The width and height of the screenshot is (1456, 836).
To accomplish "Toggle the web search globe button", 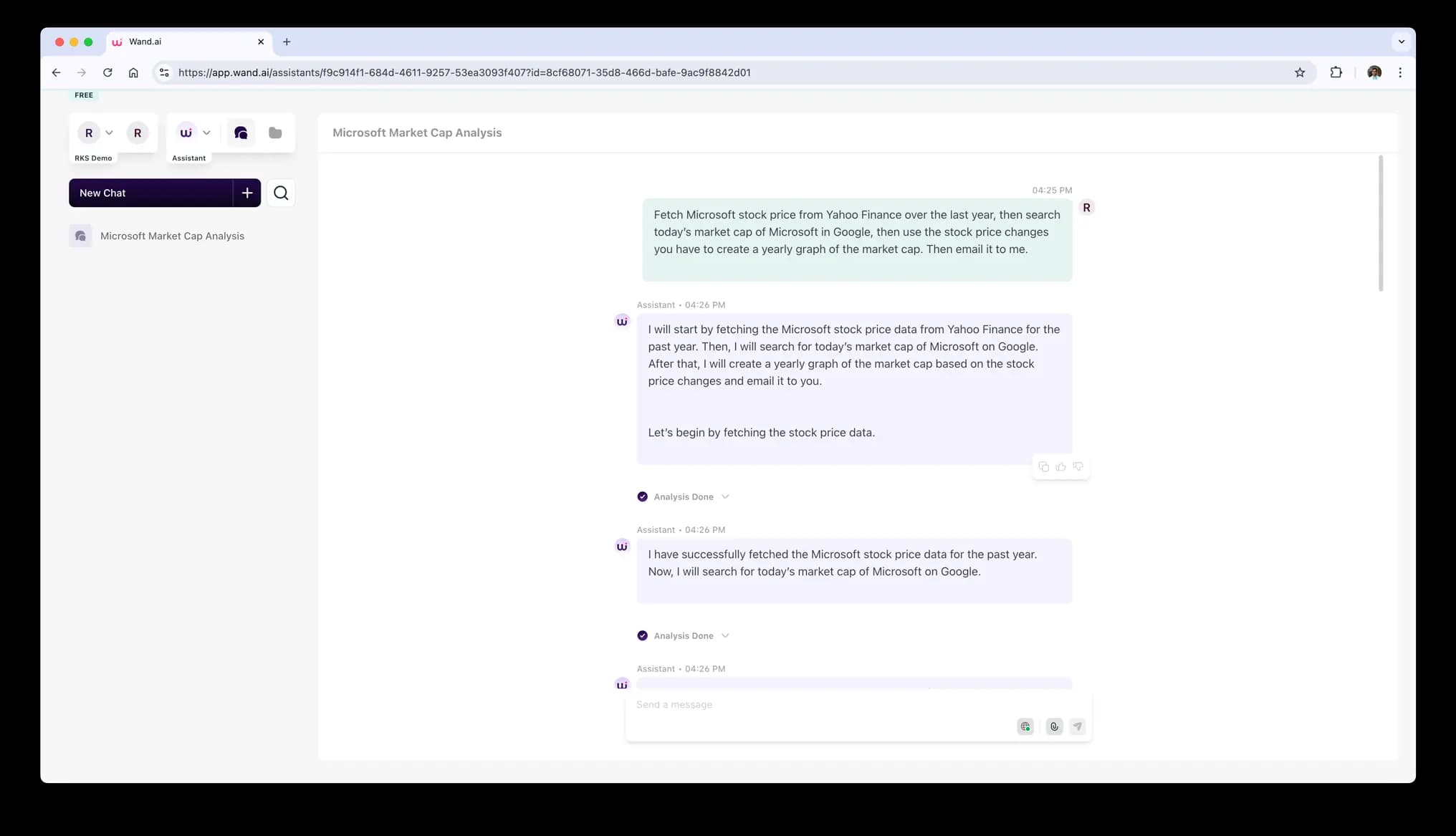I will pos(1025,726).
